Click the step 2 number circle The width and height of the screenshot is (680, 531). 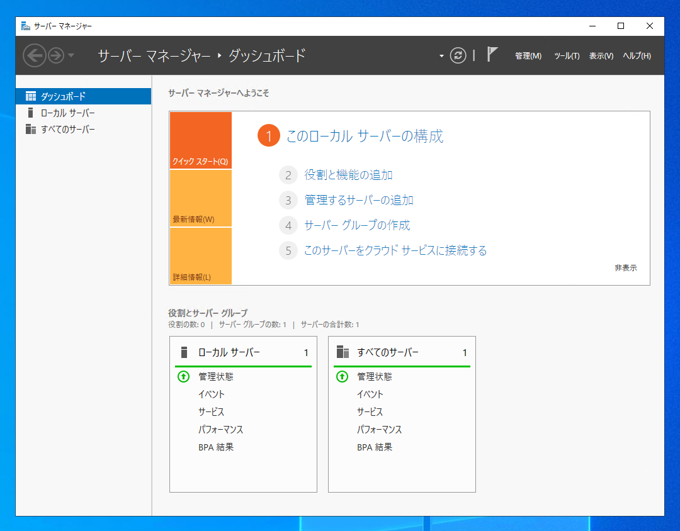click(x=288, y=175)
